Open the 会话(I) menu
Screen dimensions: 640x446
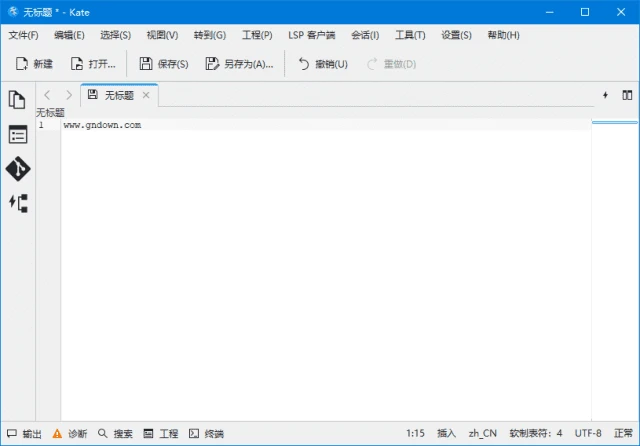pos(365,35)
